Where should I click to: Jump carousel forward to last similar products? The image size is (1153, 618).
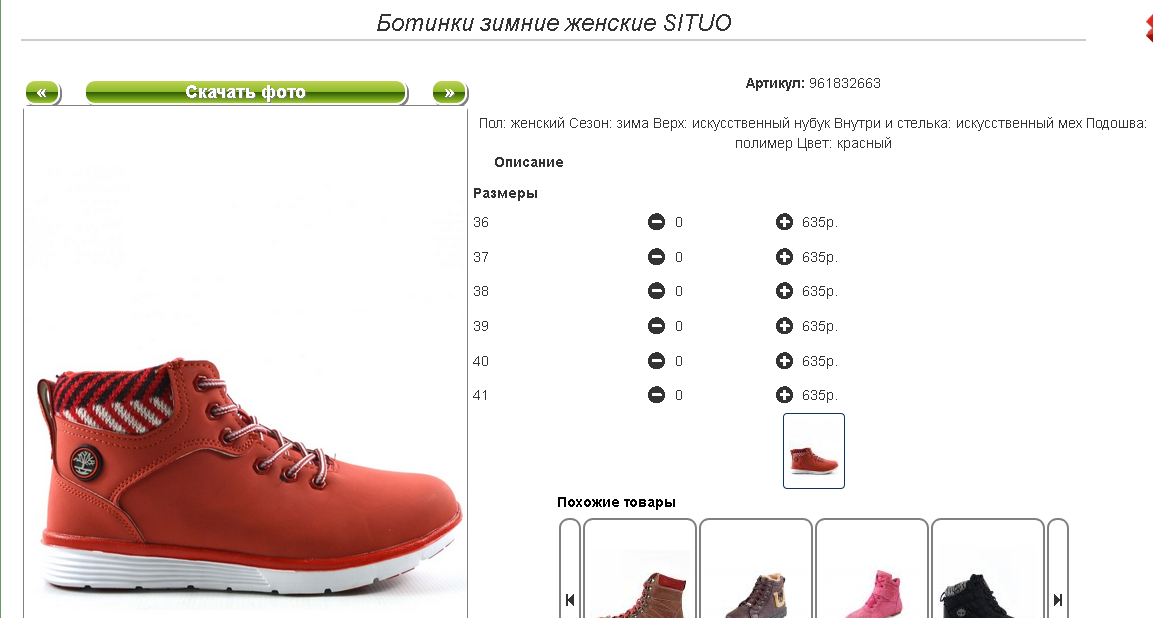[1057, 568]
